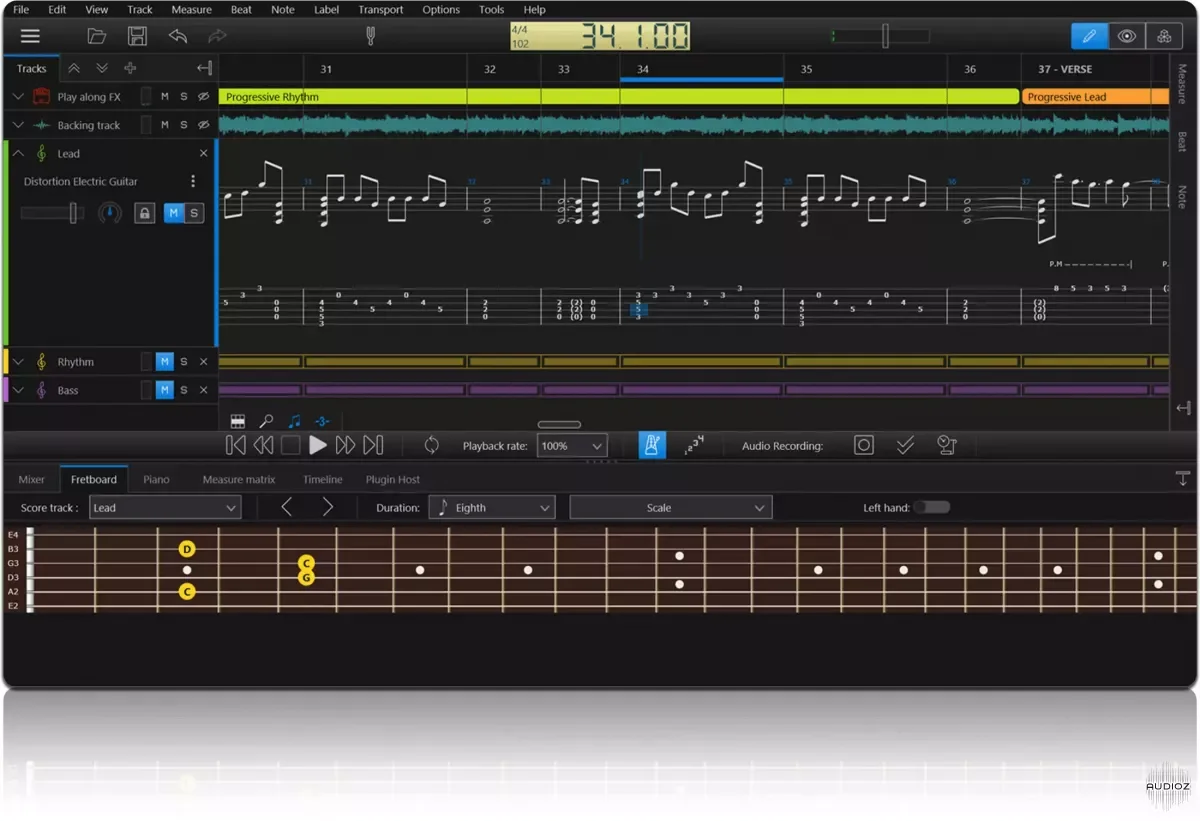The image size is (1200, 821).
Task: Toggle the Lead track lock button
Action: click(x=145, y=213)
